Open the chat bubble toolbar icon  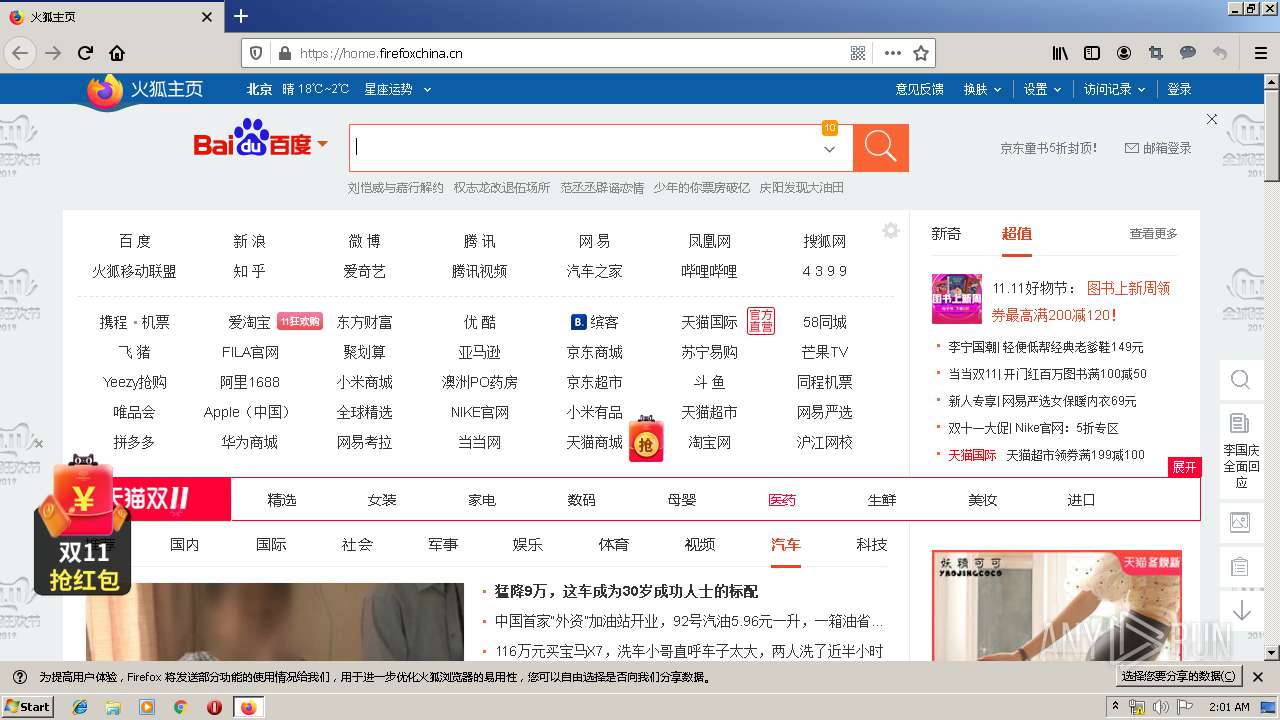coord(1188,53)
